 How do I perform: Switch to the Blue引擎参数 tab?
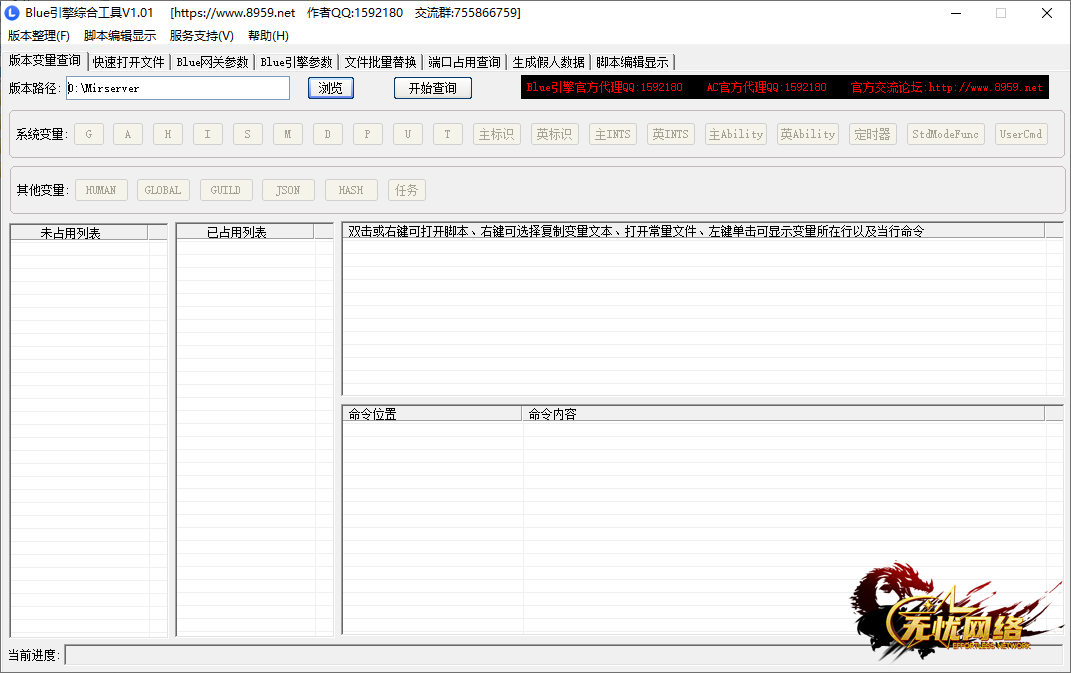tap(296, 62)
